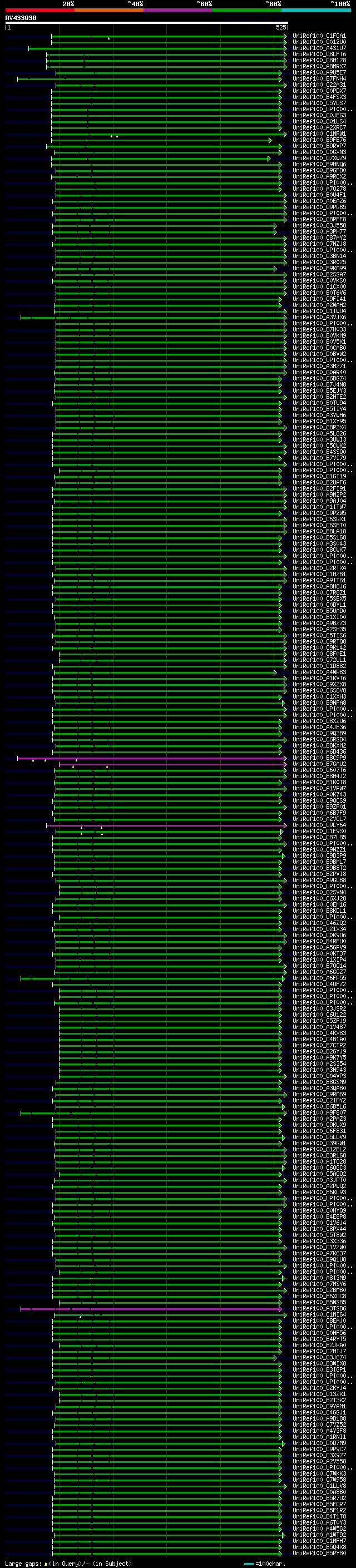Select label UniRef100_A2XRC7
This screenshot has width=356, height=1568.
319,128
